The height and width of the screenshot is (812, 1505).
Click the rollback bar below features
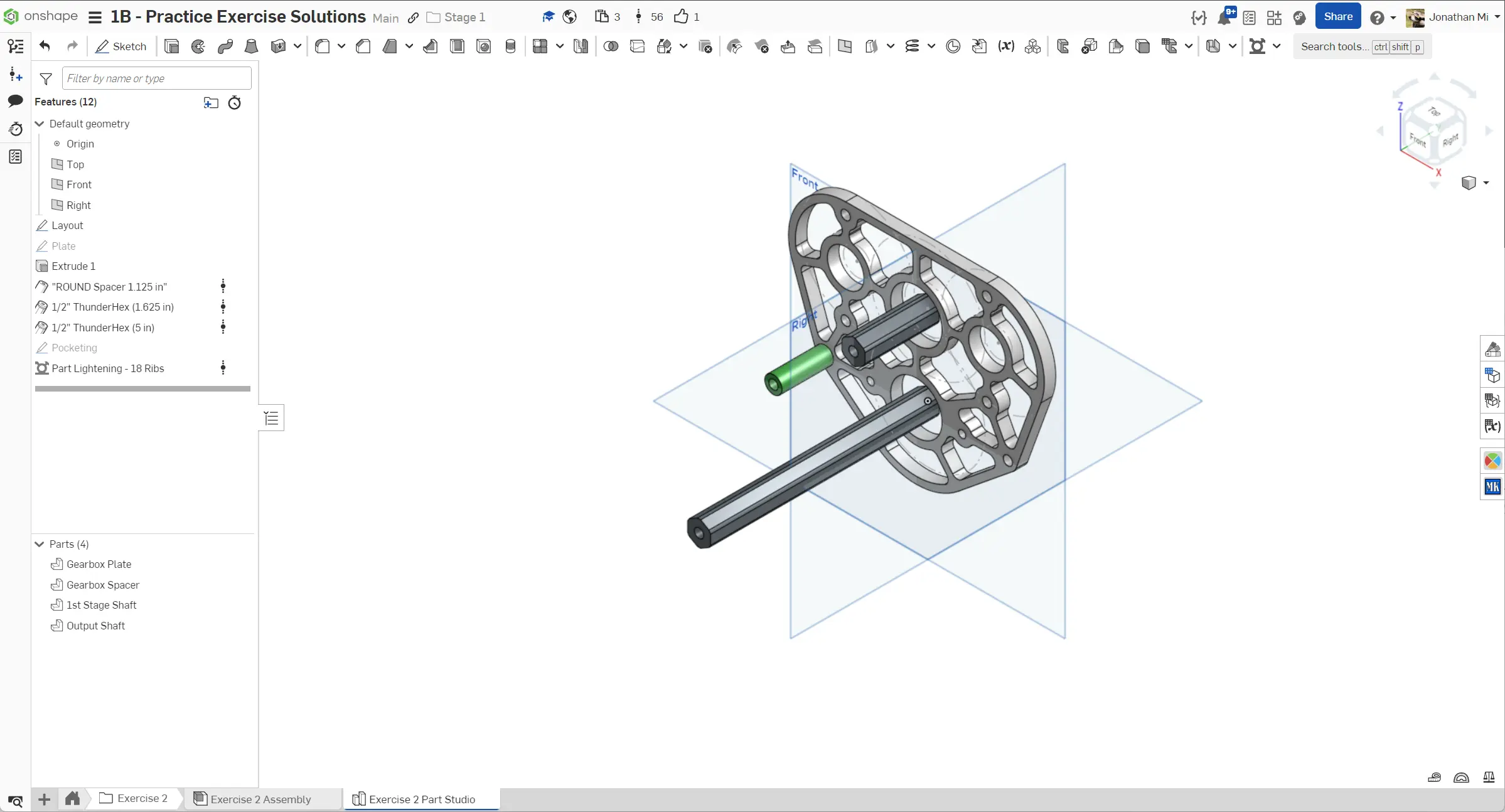142,389
